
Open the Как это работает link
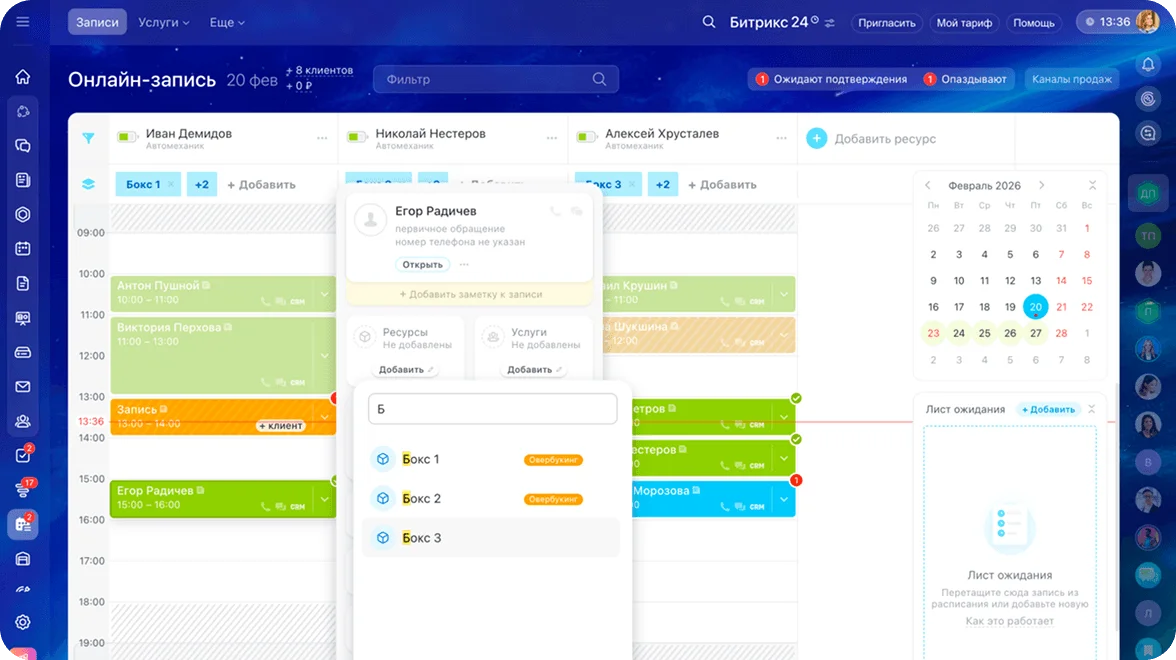coord(1010,621)
